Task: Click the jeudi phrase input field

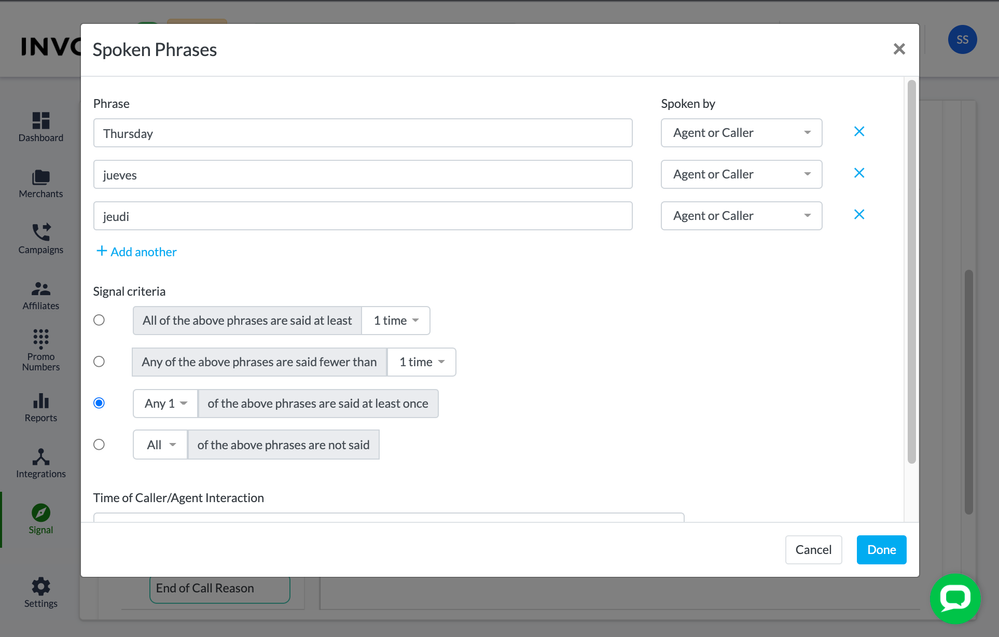Action: (x=362, y=216)
